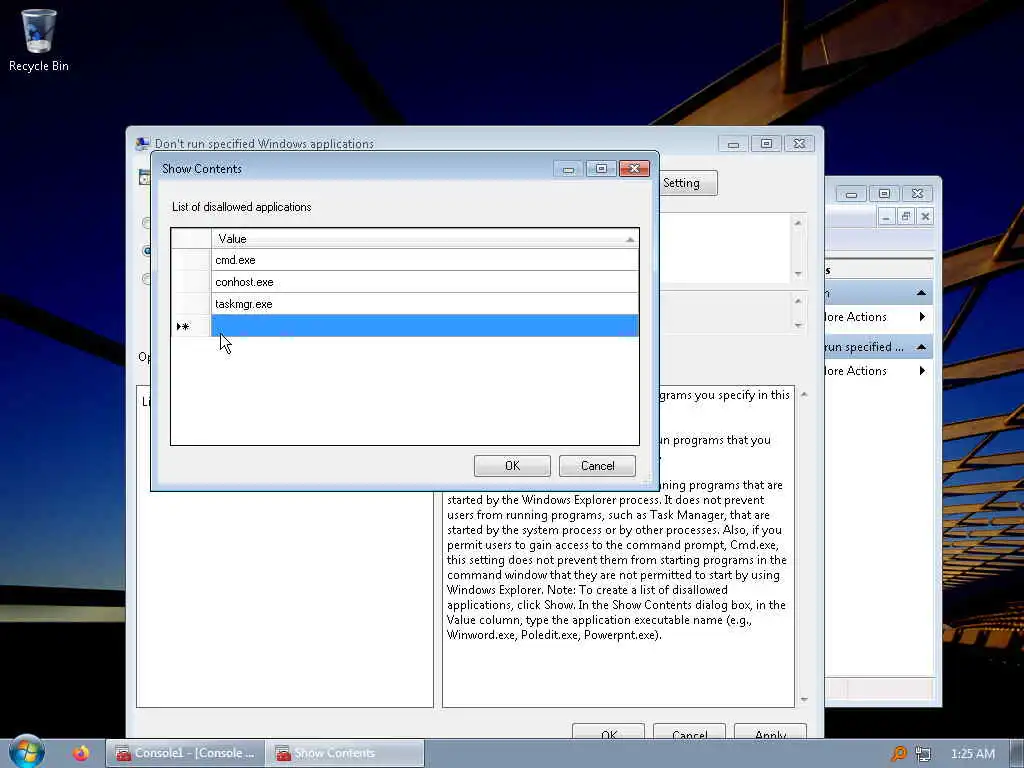Click the Show desktop strip

[x=1017, y=754]
